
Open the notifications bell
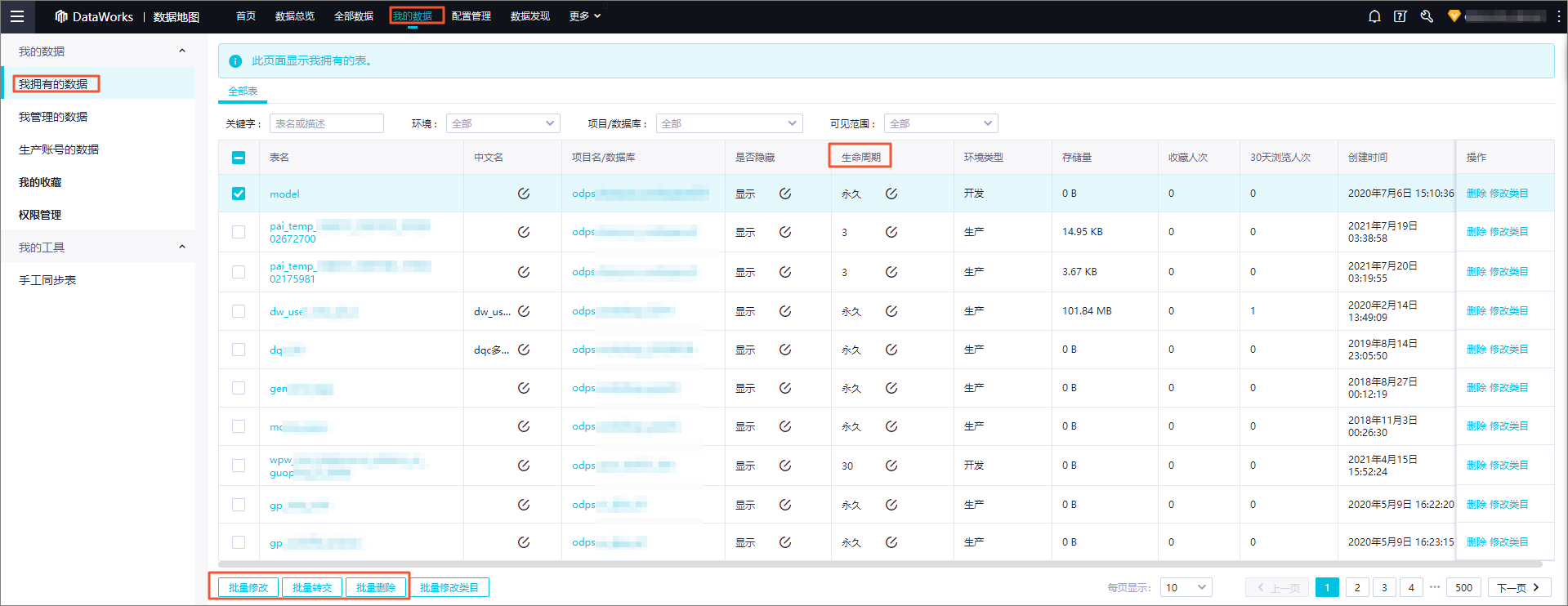point(1374,16)
